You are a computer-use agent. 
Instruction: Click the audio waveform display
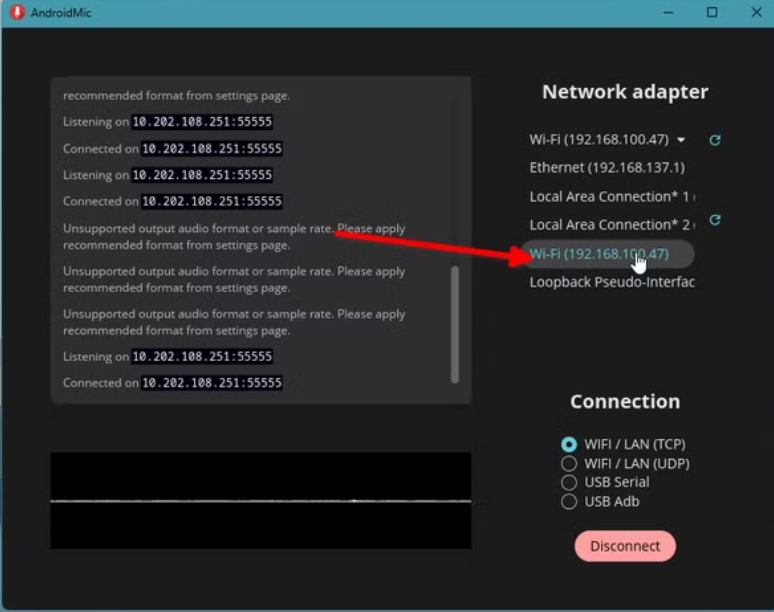(x=260, y=500)
